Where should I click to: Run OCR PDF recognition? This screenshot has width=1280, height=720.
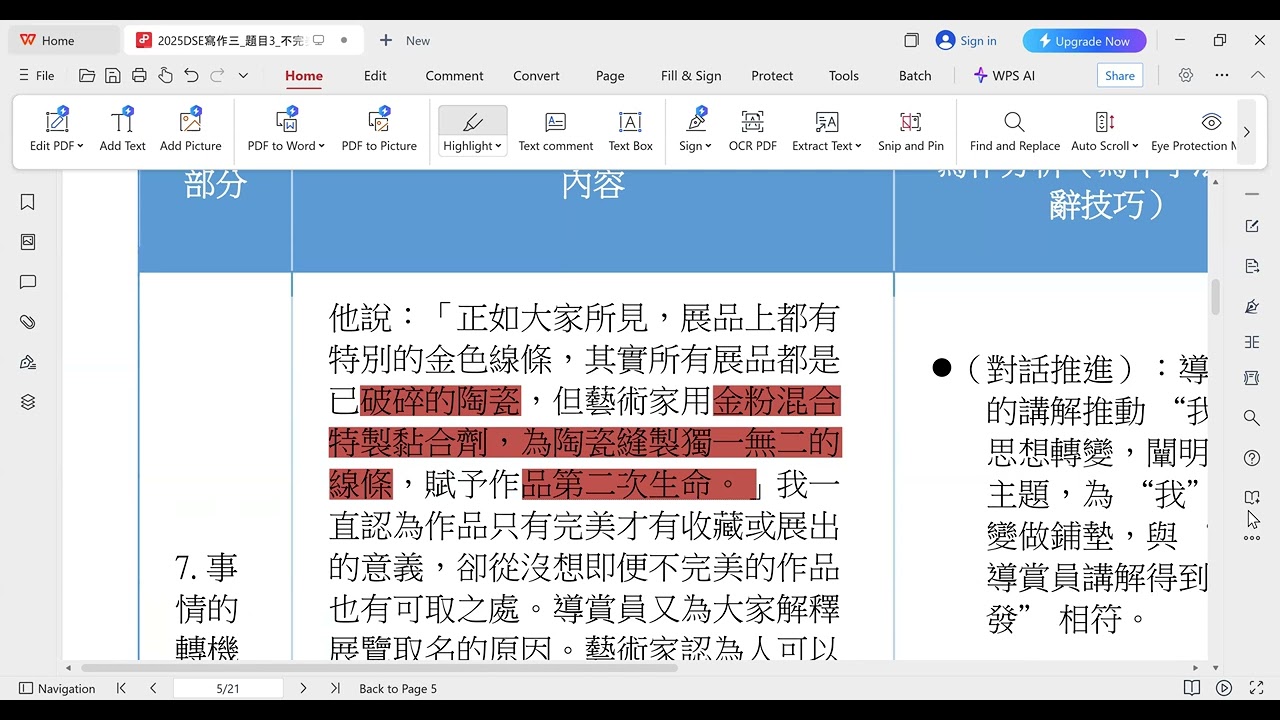coord(752,131)
